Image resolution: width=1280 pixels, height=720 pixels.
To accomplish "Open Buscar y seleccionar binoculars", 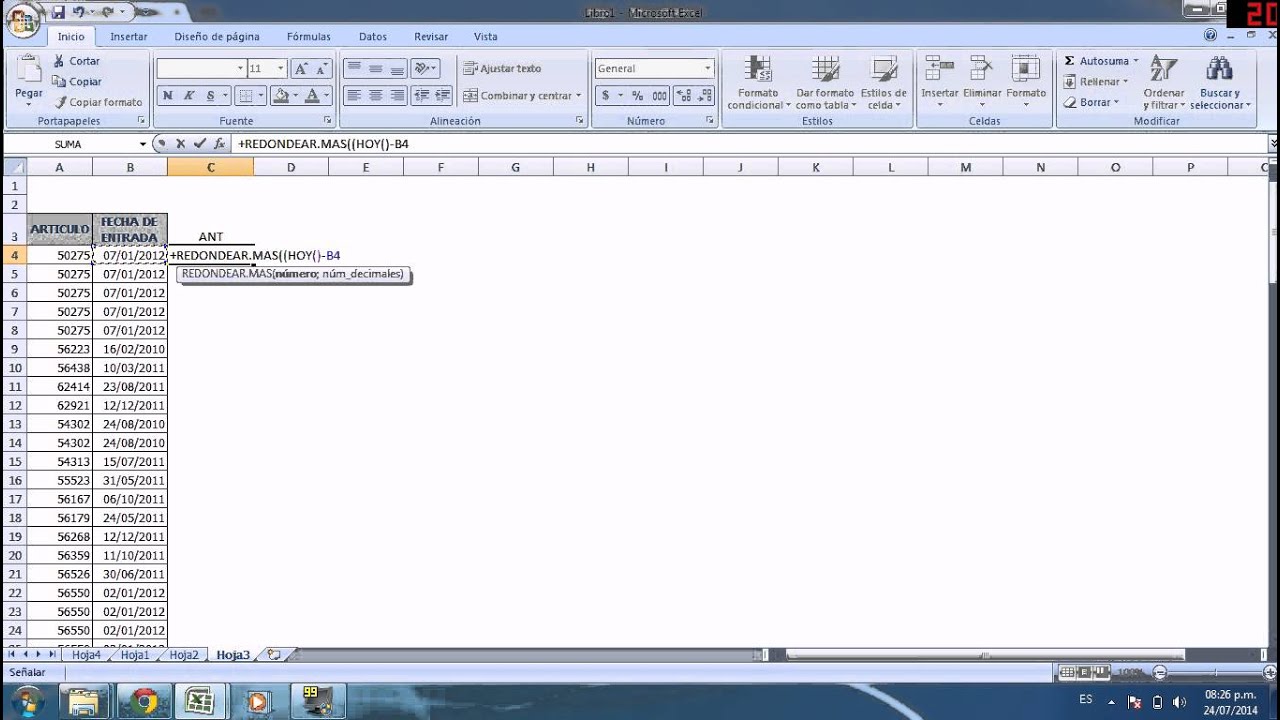I will tap(1219, 69).
